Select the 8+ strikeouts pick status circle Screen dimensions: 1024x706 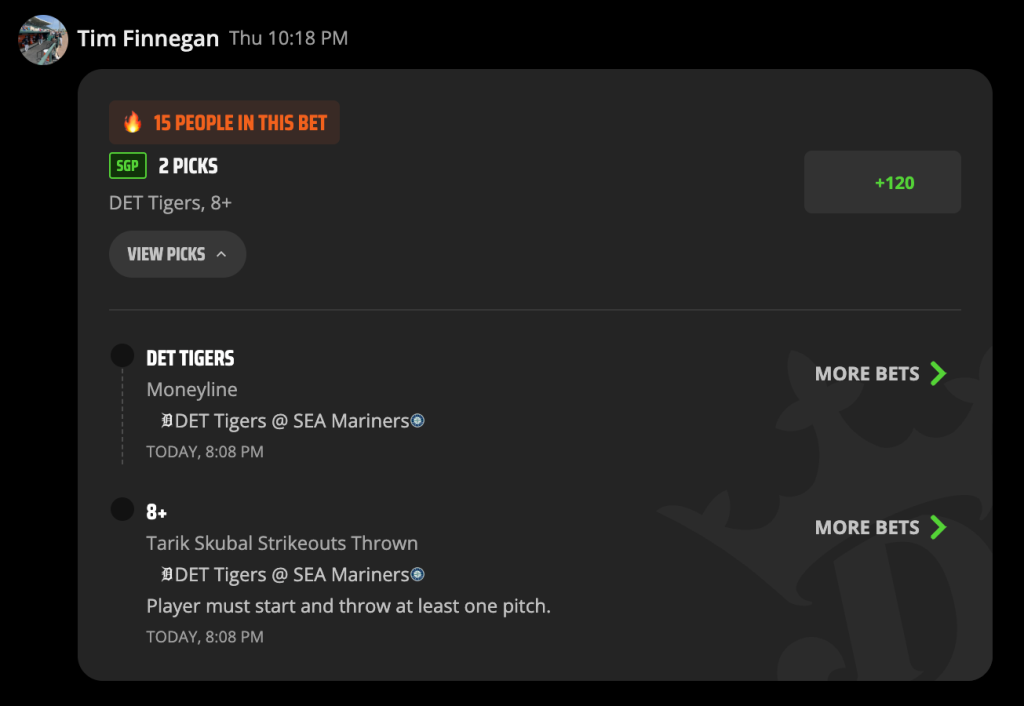coord(122,509)
